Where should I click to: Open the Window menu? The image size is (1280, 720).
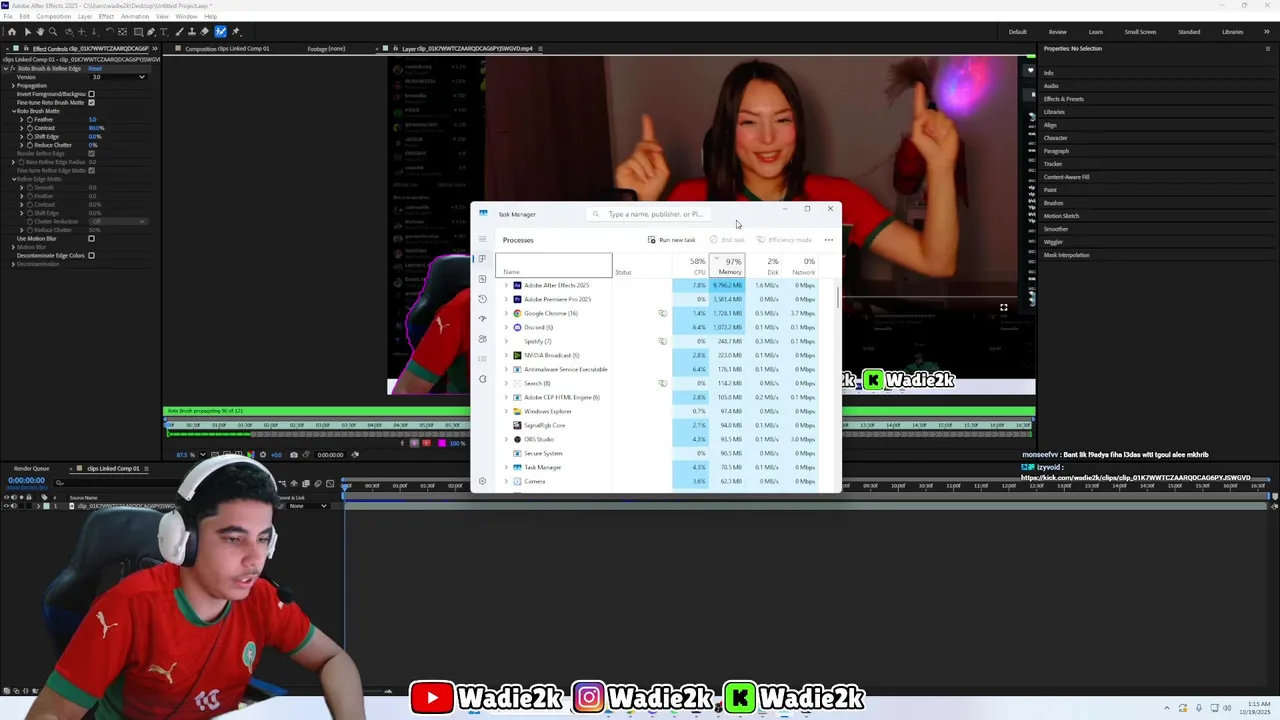186,16
